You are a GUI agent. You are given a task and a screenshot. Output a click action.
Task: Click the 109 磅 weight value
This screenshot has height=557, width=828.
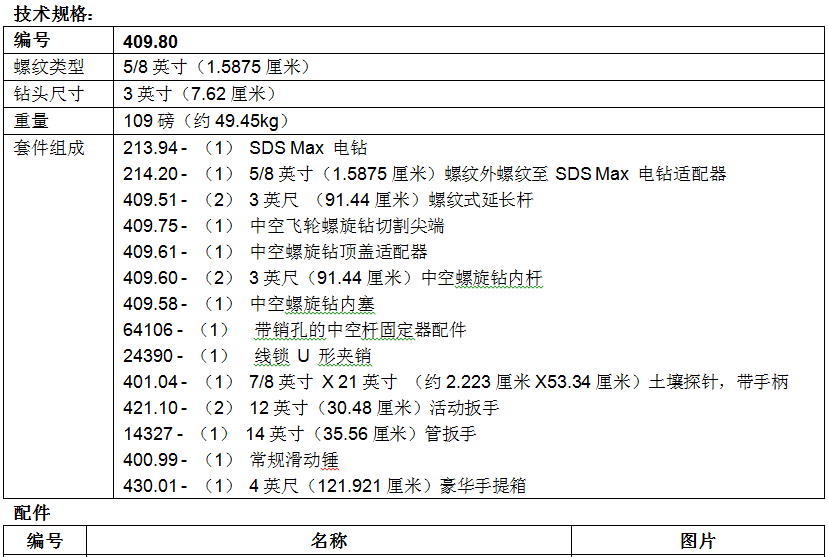click(206, 121)
